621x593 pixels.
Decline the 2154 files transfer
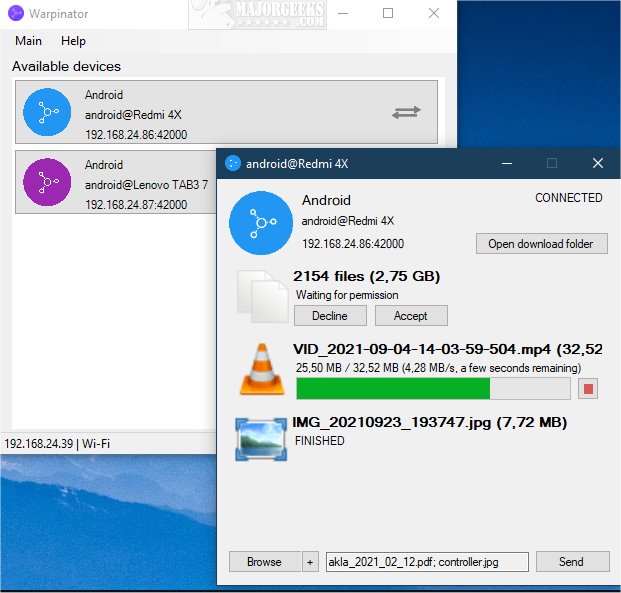click(x=330, y=316)
